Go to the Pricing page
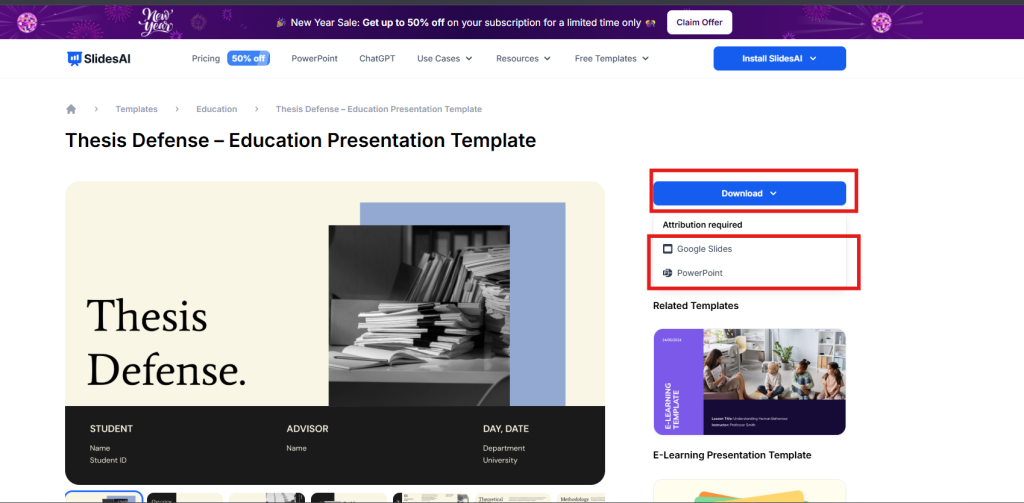The height and width of the screenshot is (503, 1024). point(206,59)
